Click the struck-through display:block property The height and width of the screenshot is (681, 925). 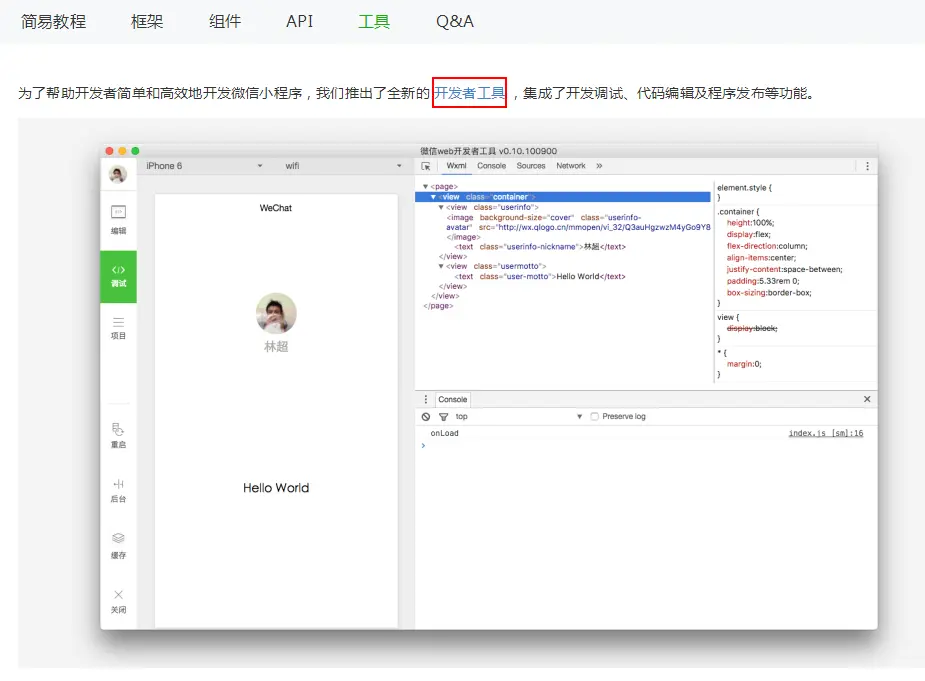coord(752,328)
